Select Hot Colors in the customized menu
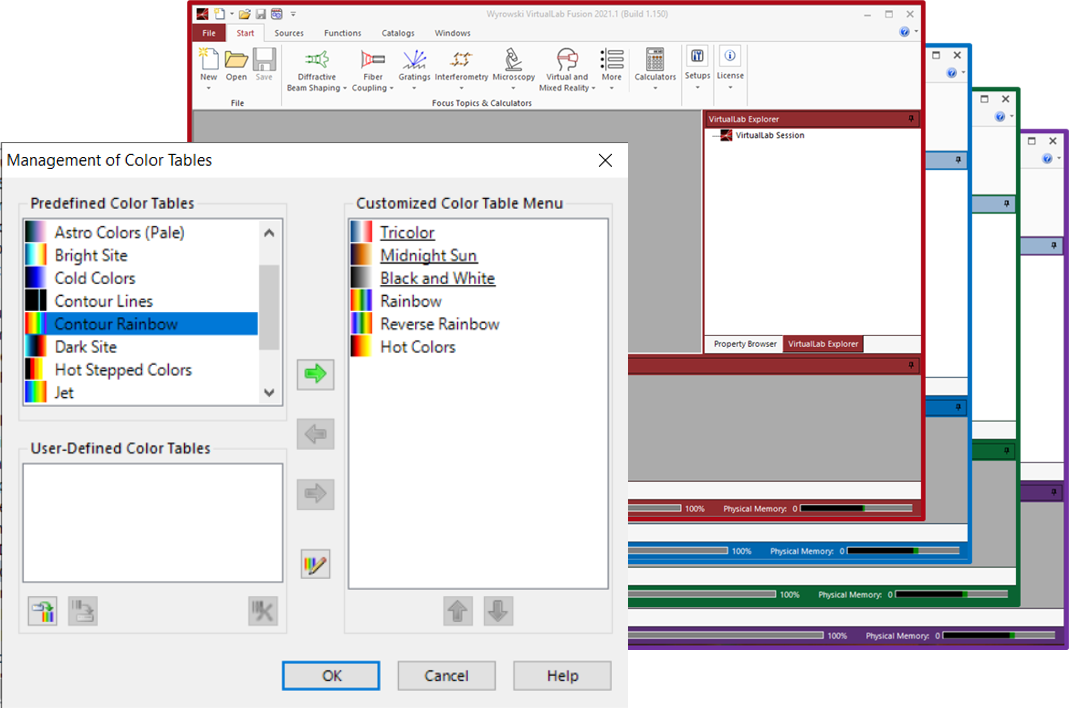Viewport: 1069px width, 708px height. [x=418, y=346]
